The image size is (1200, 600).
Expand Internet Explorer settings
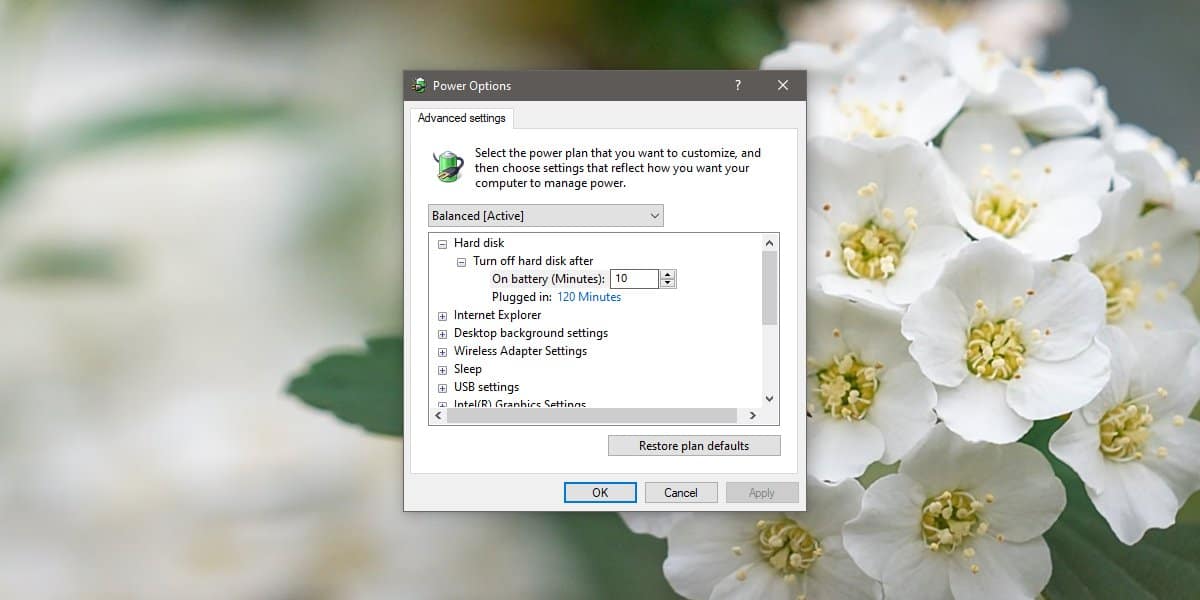coord(442,315)
